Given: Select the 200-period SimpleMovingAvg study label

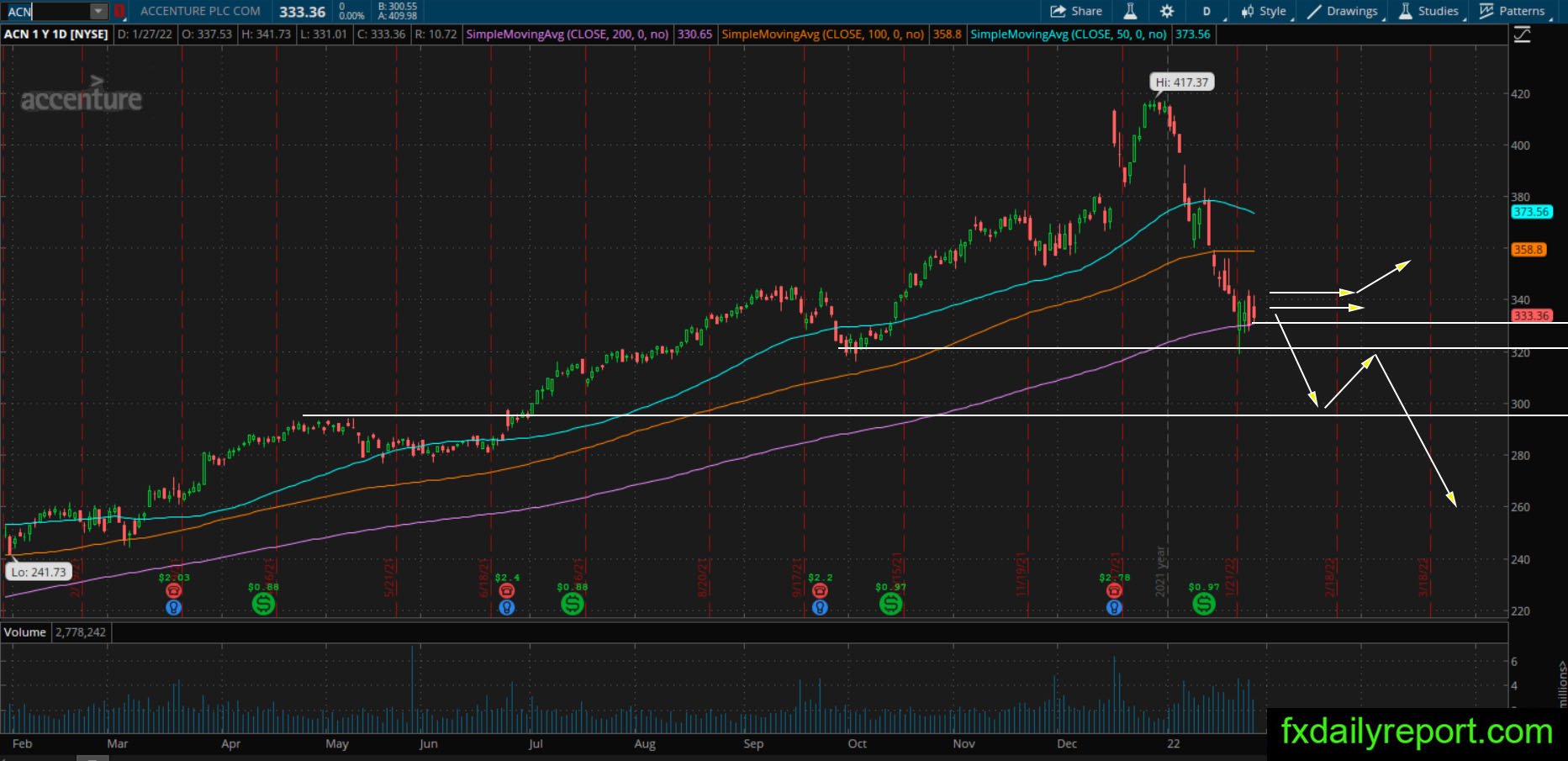Looking at the screenshot, I should 568,34.
